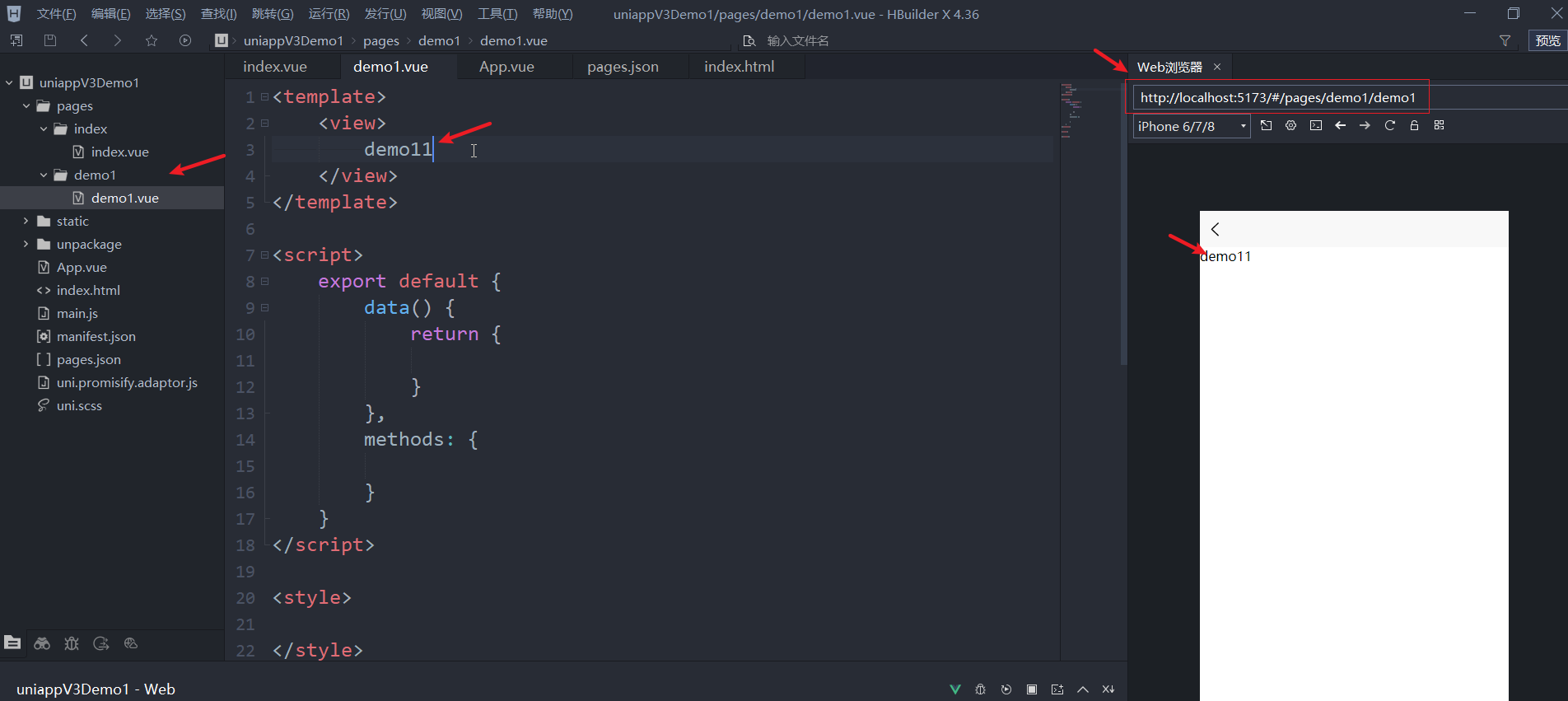The image size is (1568, 701).
Task: Click the globe cloud icon in left bottom bar
Action: [131, 643]
